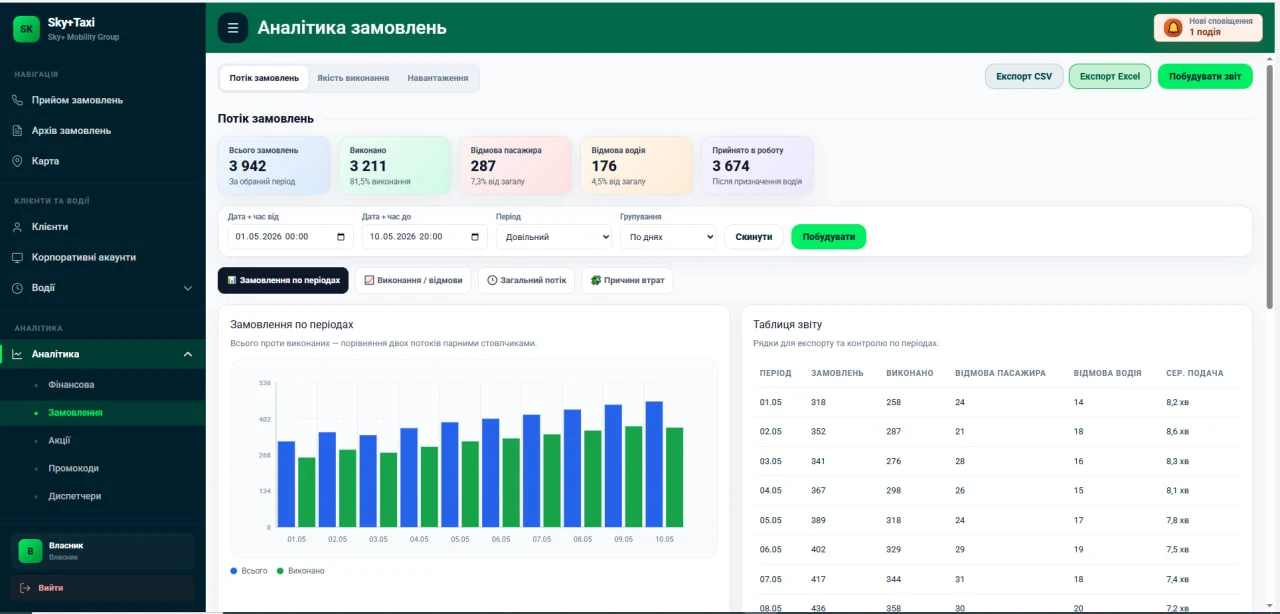The height and width of the screenshot is (614, 1280).
Task: Click the Відмова пасажира 287 card
Action: click(516, 165)
